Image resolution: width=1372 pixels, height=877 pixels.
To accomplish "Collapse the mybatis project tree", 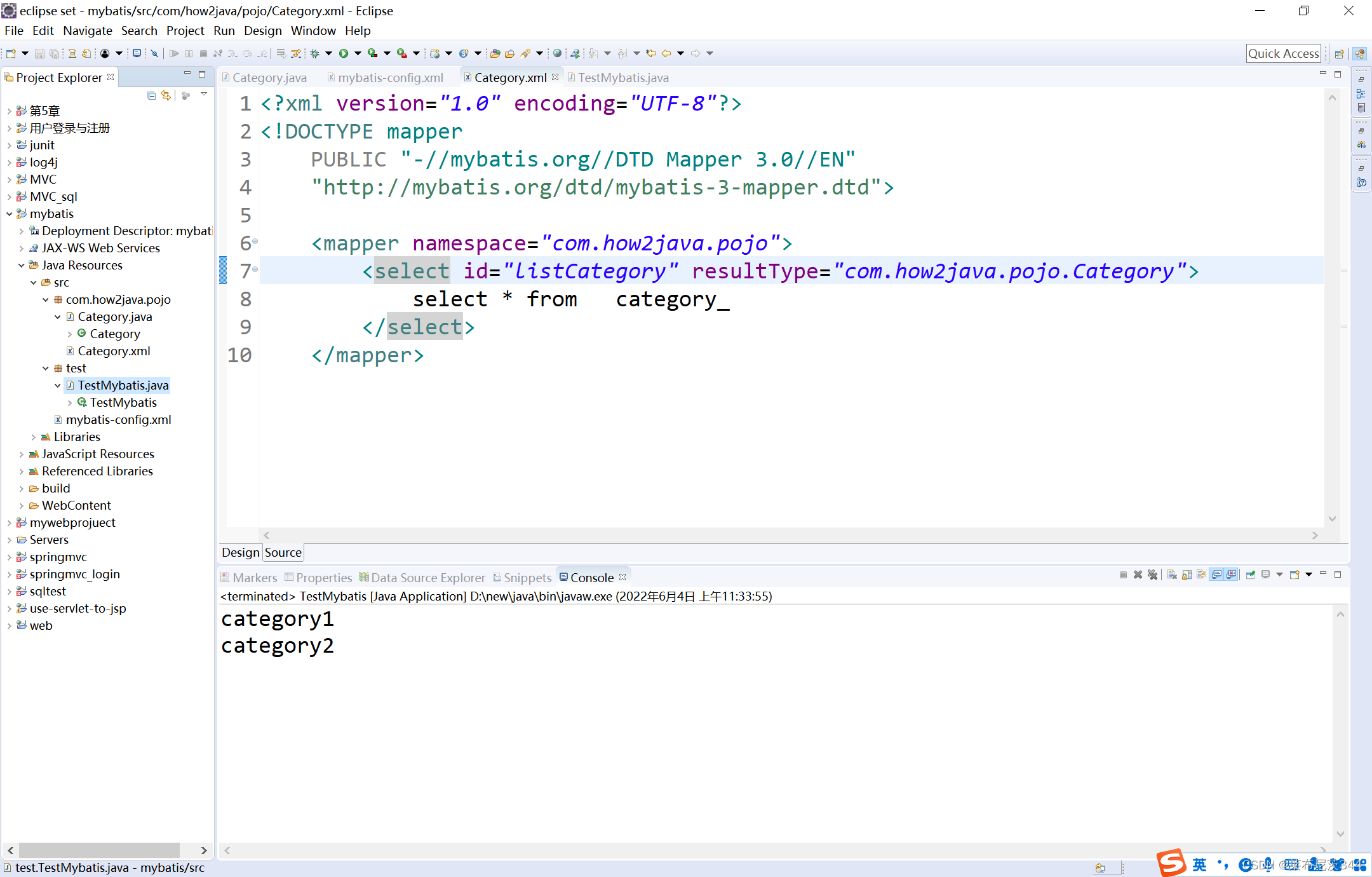I will click(9, 214).
